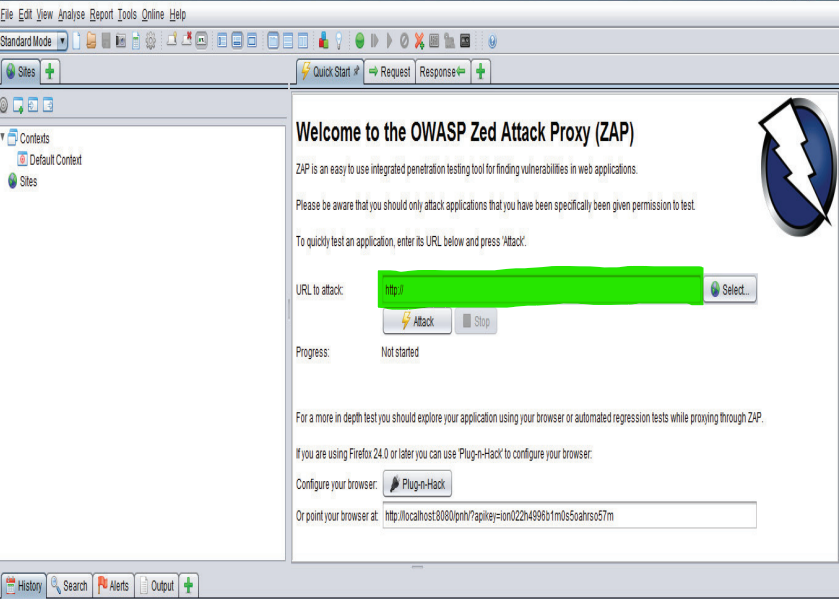
Task: Click the localhost browser URL field
Action: point(569,515)
